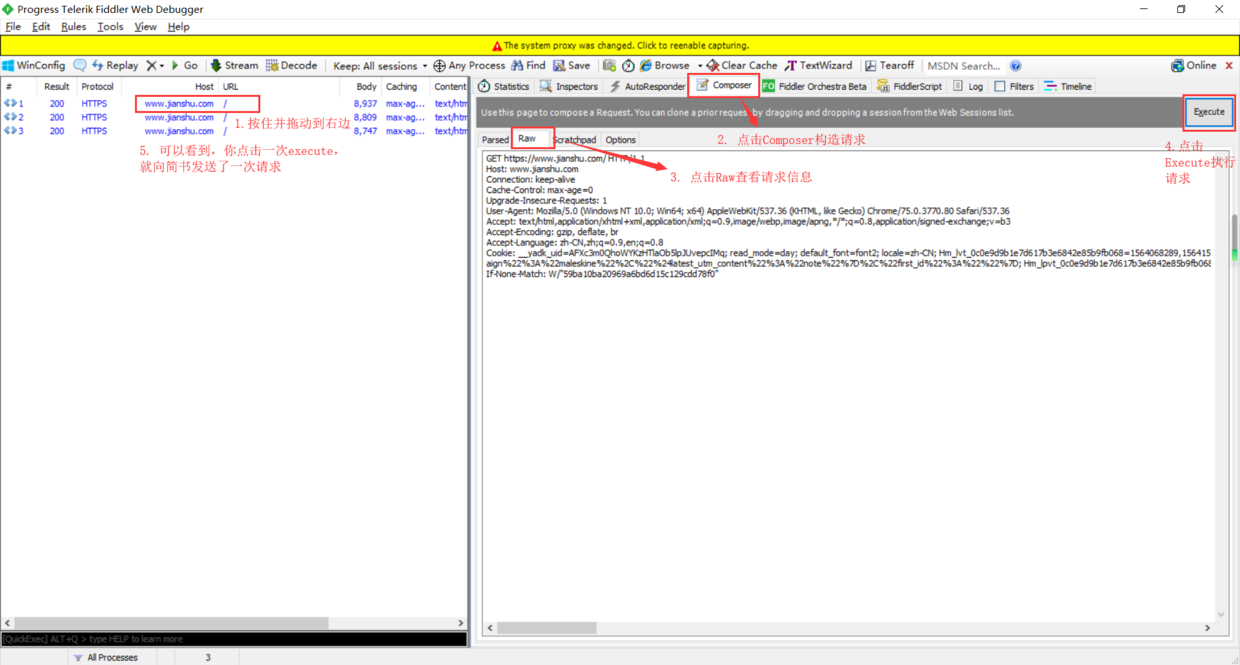Open Composer Options sub-tab
1240x665 pixels.
(620, 140)
